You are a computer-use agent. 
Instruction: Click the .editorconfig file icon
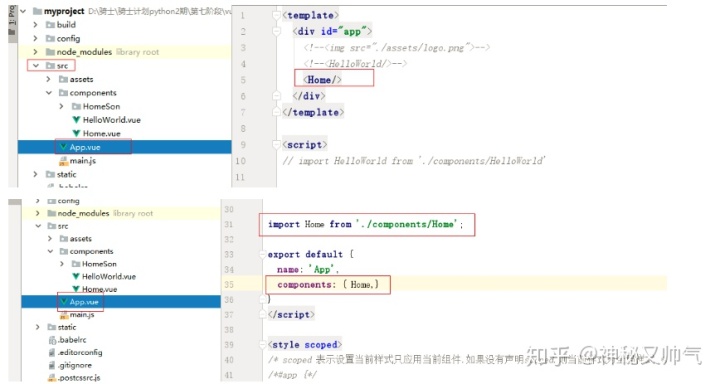52,352
